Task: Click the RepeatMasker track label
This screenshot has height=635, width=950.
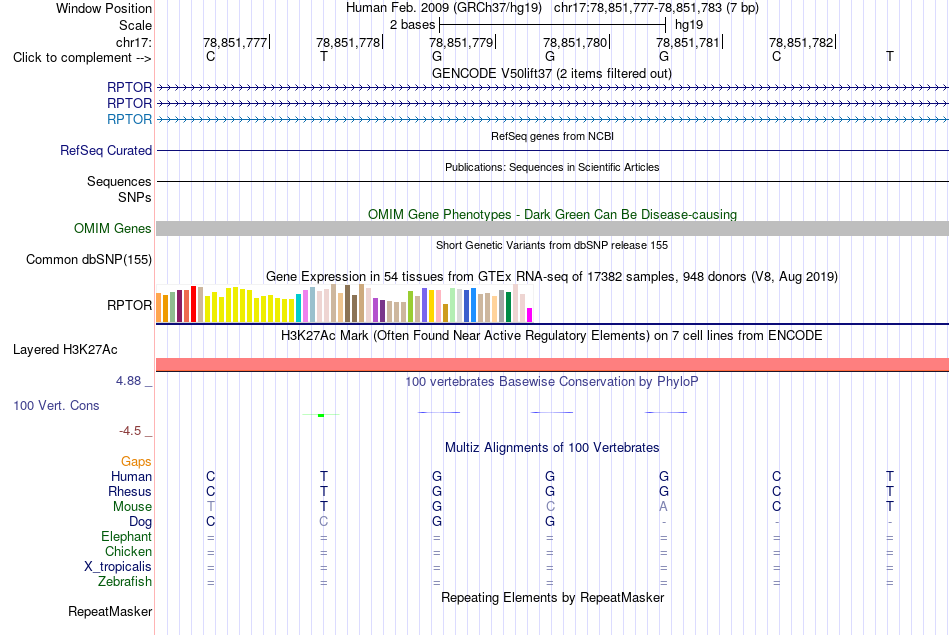Action: tap(110, 612)
